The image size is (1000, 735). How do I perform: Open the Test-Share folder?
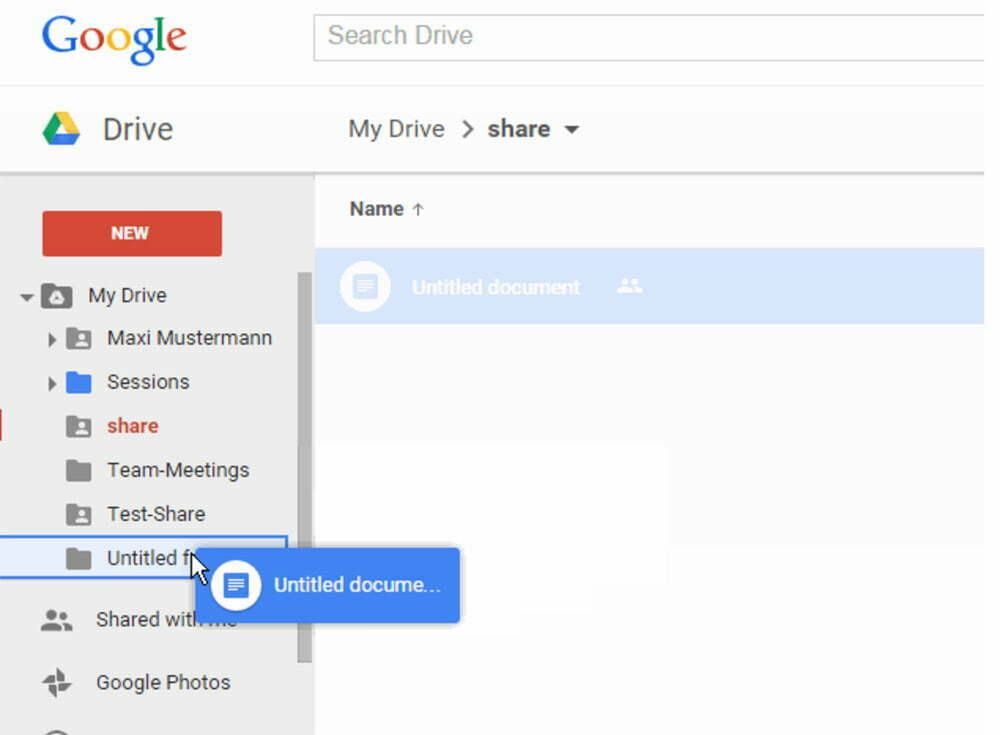[156, 514]
